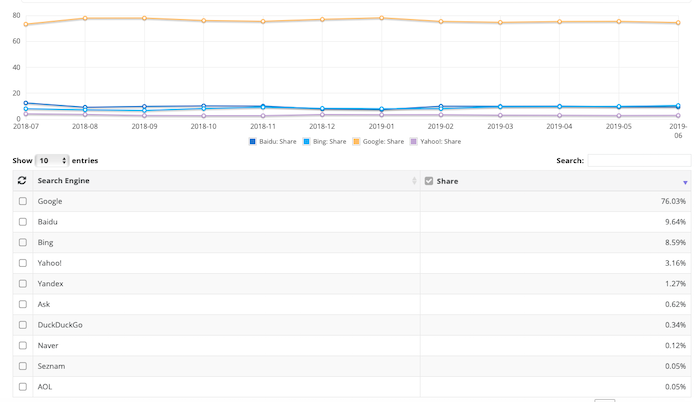Sort table by Search Engine header
Image resolution: width=700 pixels, height=402 pixels.
64,181
